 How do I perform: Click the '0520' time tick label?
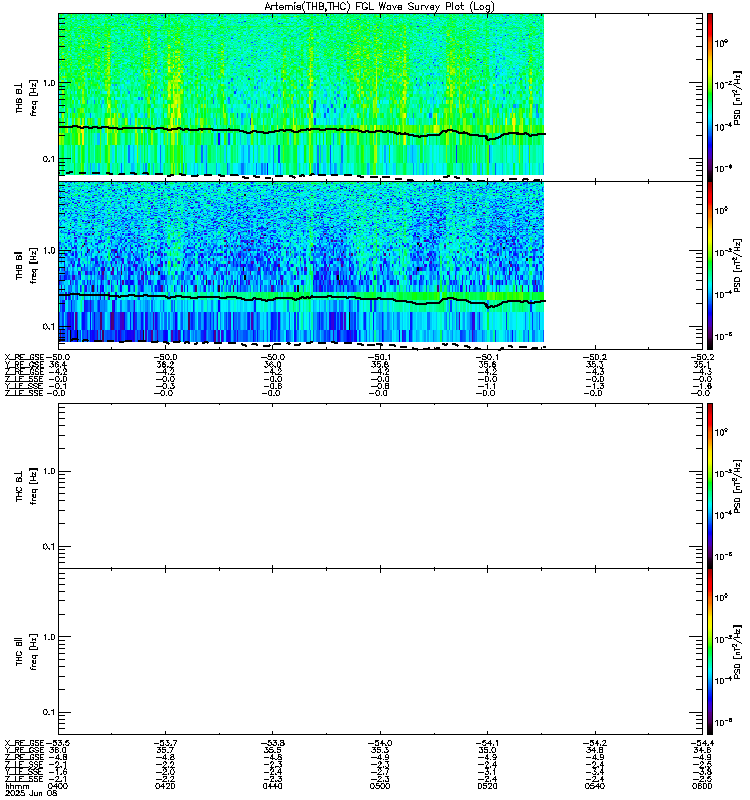pyautogui.click(x=487, y=786)
